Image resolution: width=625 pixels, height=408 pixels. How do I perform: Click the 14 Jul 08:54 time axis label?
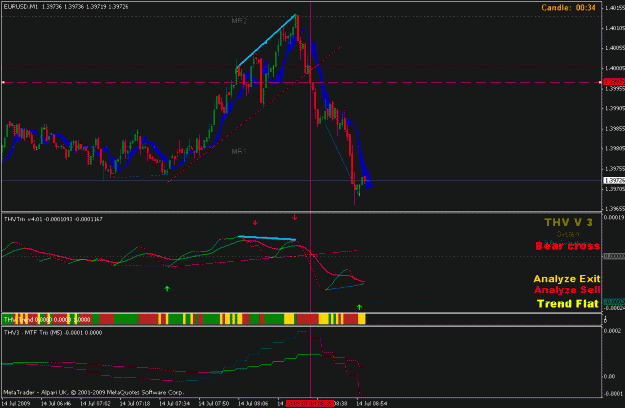coord(372,404)
